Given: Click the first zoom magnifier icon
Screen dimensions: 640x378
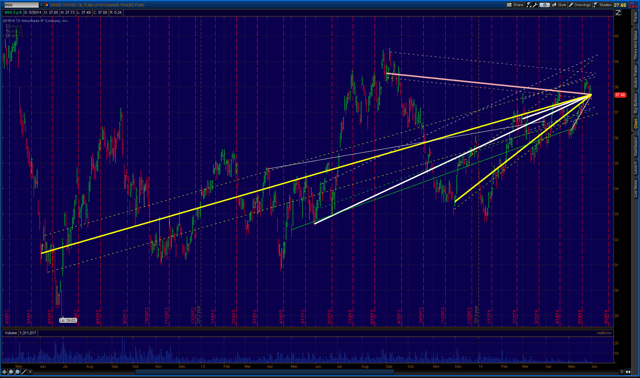Looking at the screenshot, I should point(11,372).
